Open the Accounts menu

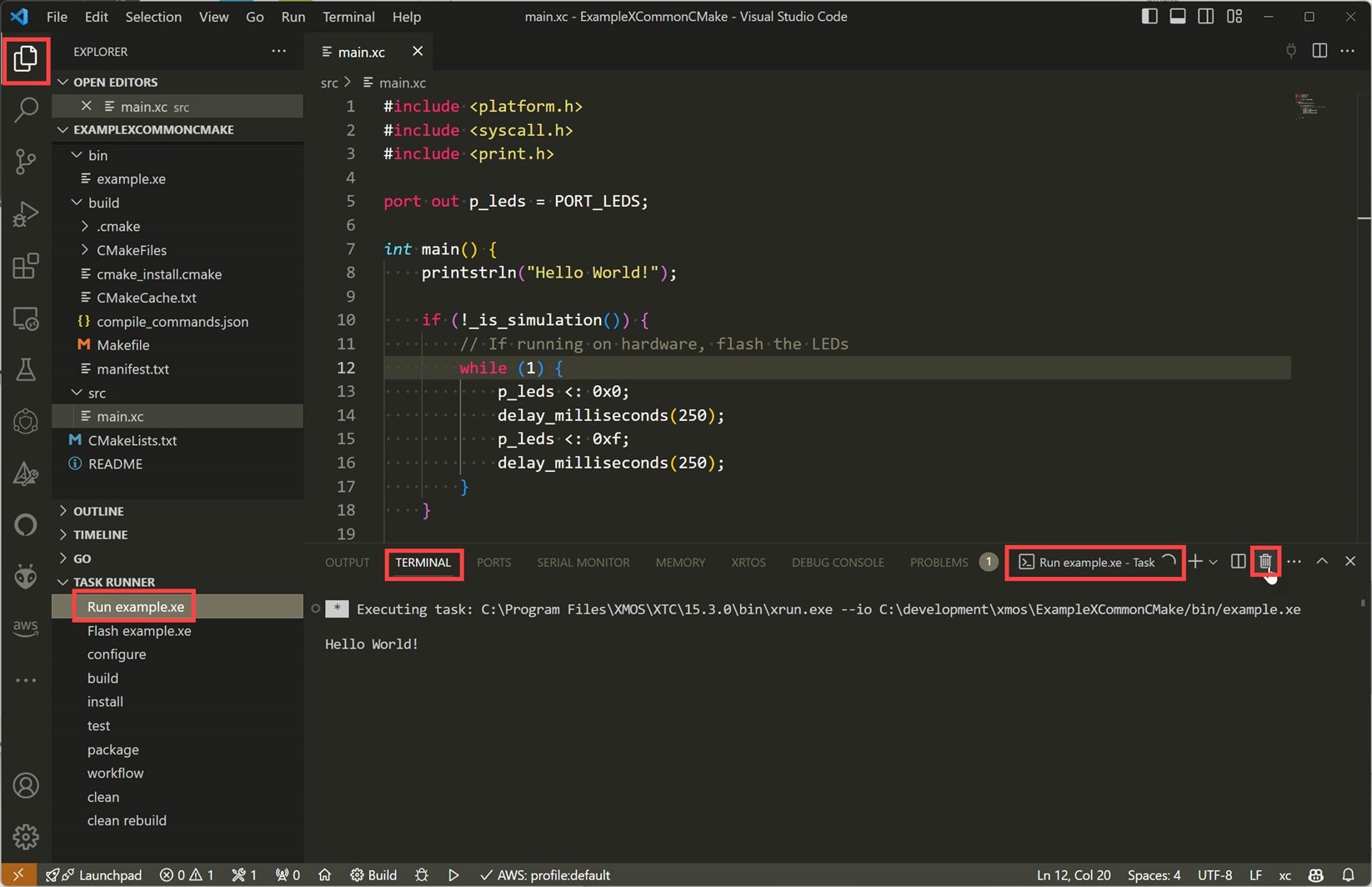pos(26,785)
